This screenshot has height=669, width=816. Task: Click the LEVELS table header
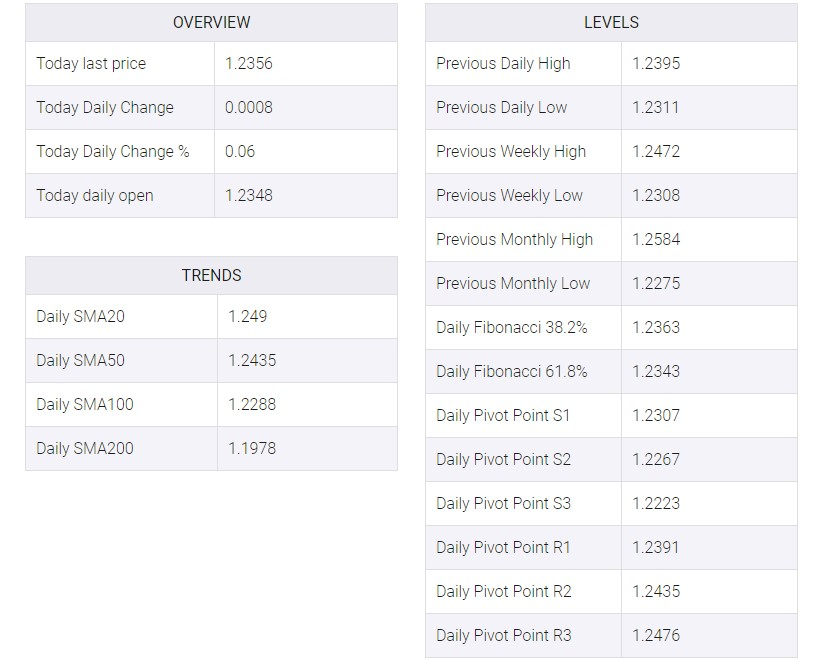[x=611, y=22]
